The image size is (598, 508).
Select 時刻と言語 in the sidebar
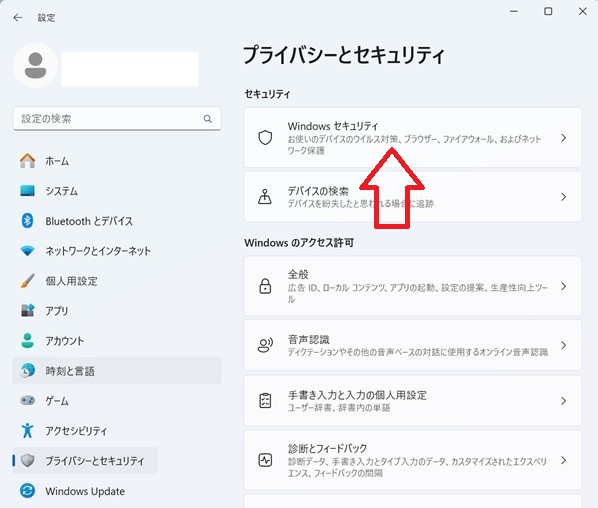117,370
